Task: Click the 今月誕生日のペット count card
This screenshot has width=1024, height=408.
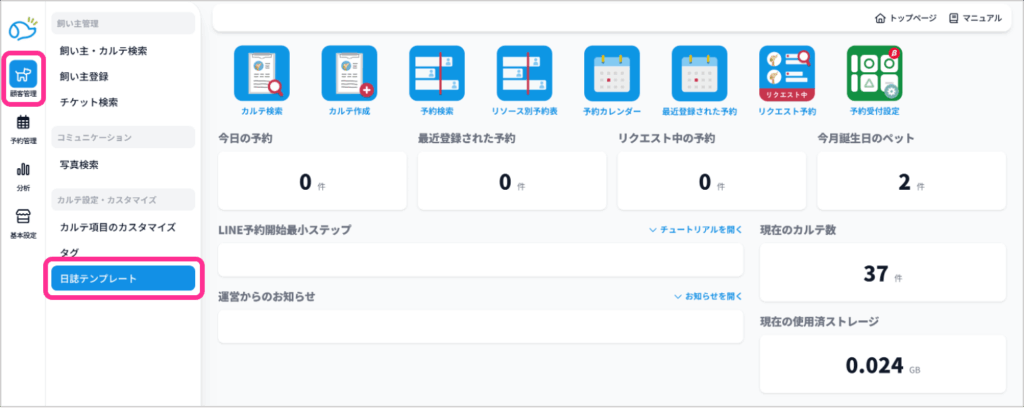Action: pos(911,182)
